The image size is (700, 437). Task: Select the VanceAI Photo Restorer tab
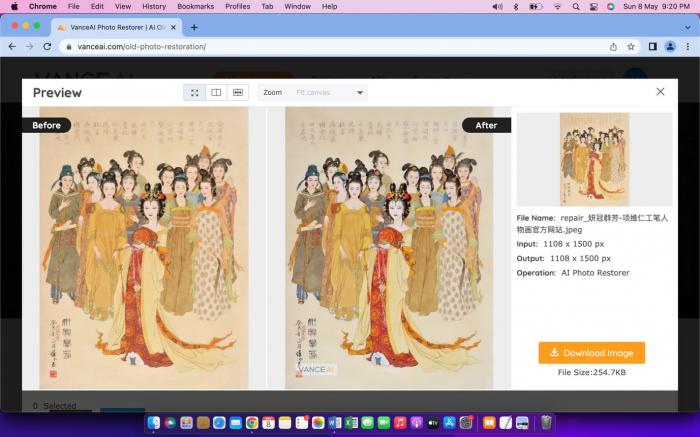point(117,27)
